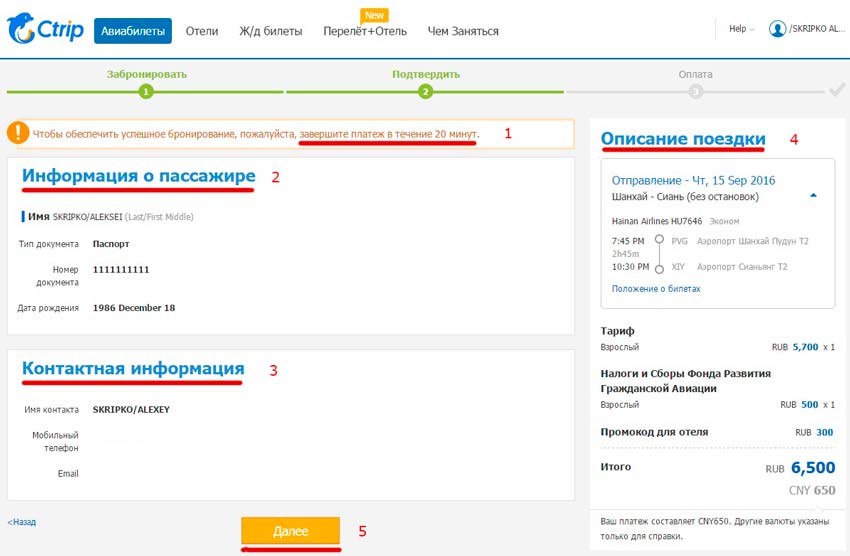850x556 pixels.
Task: Click the Контактная информация heading
Action: (x=133, y=368)
